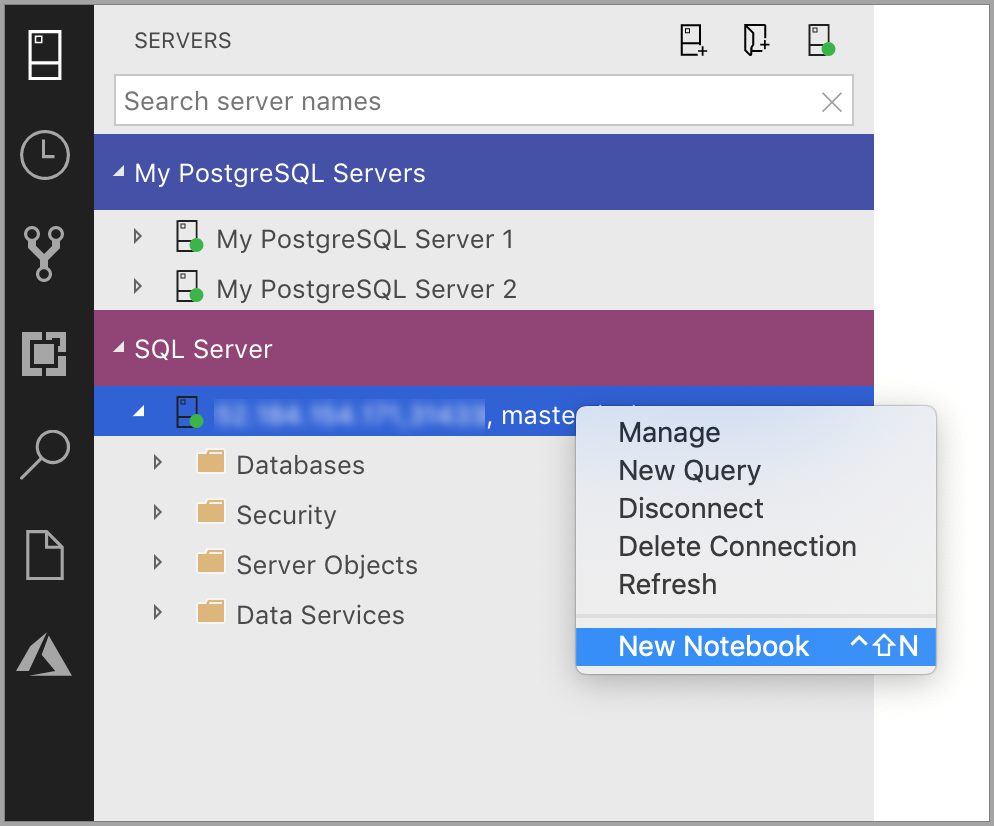Expand My PostgreSQL Server 2
The image size is (994, 826).
[x=138, y=287]
